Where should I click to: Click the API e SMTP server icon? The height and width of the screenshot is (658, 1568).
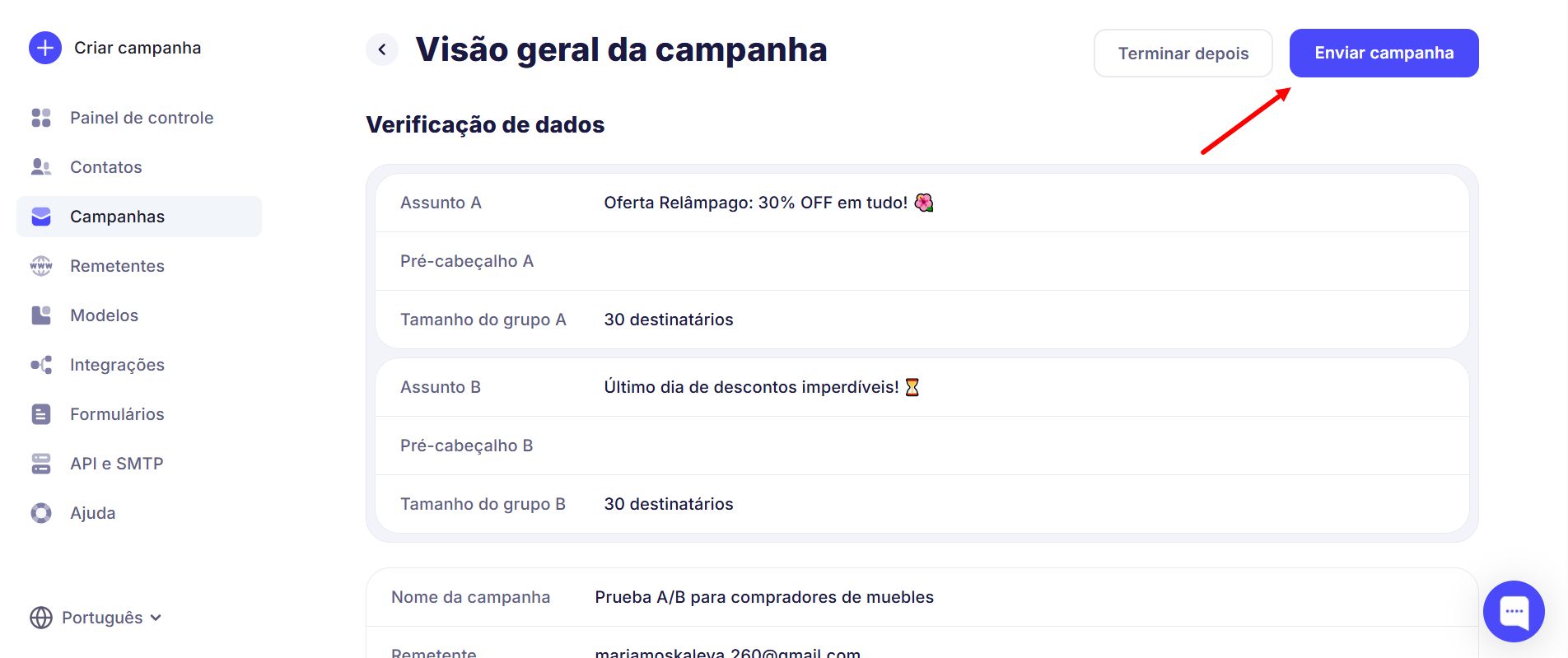(x=41, y=464)
